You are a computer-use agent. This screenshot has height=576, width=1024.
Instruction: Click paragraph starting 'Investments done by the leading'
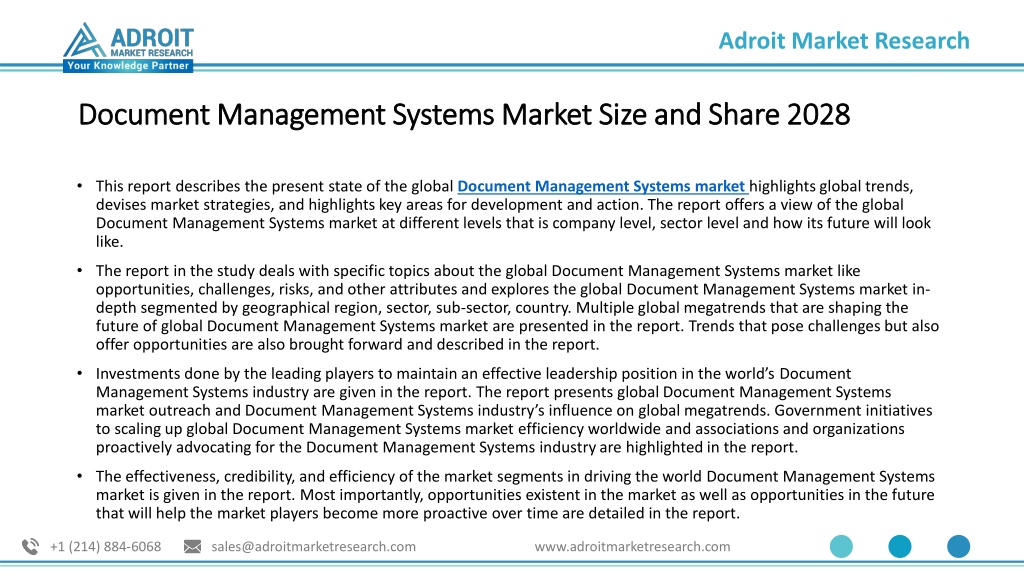pyautogui.click(x=514, y=410)
